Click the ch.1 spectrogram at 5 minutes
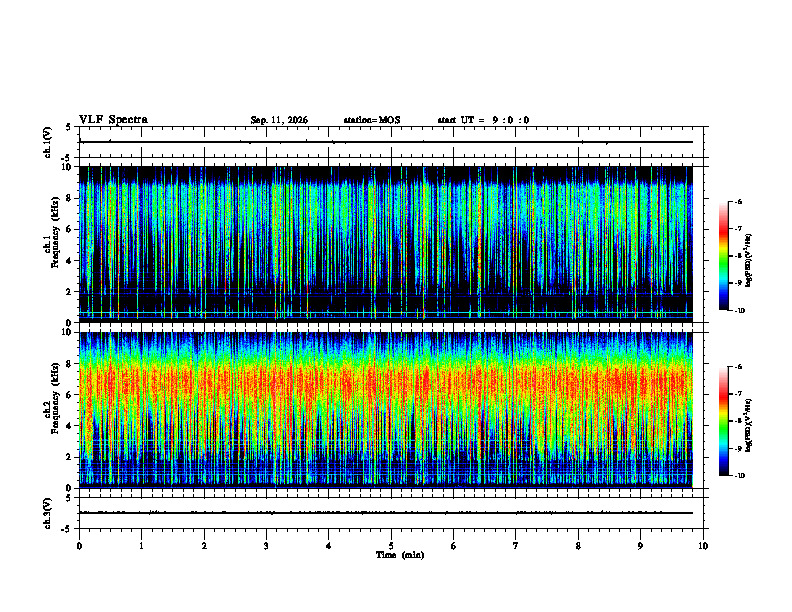 click(391, 244)
